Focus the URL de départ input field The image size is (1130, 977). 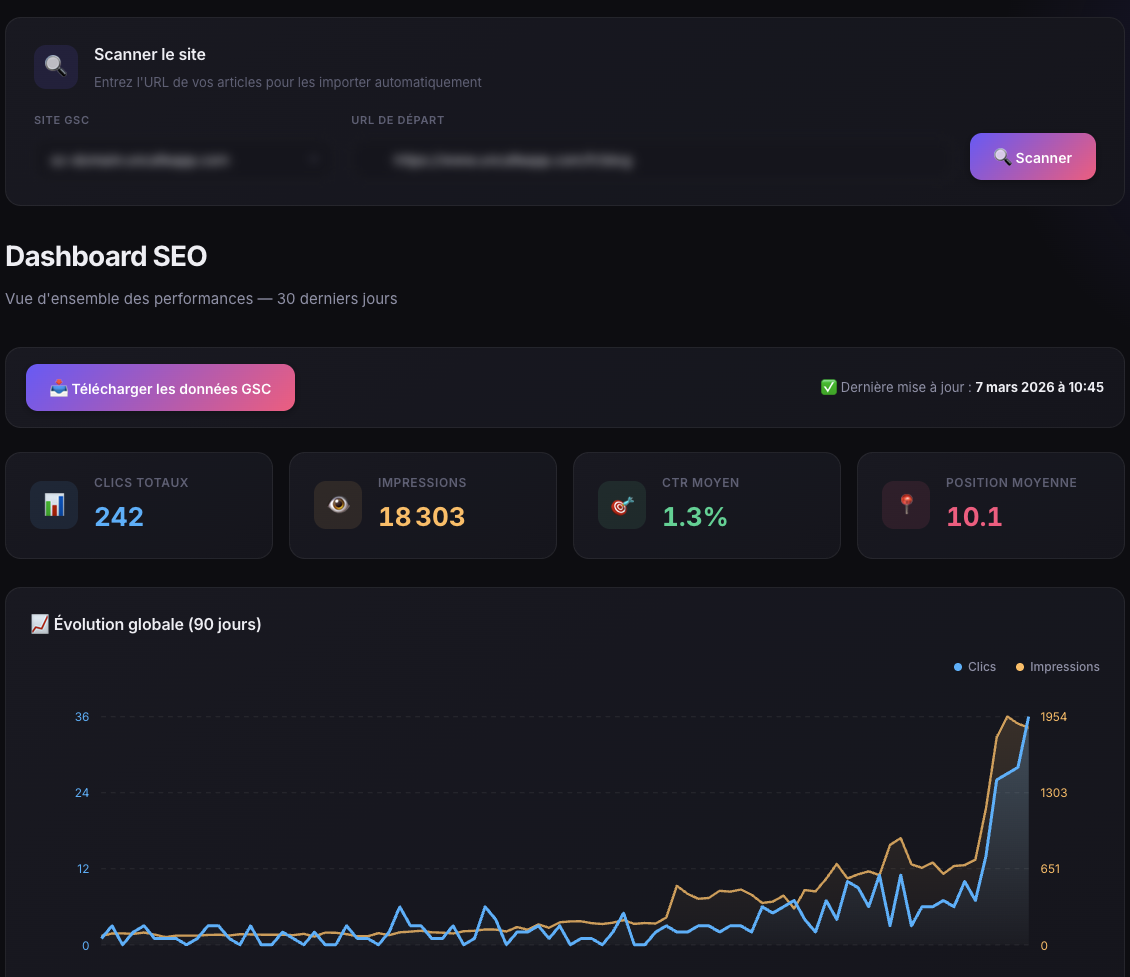(x=650, y=159)
